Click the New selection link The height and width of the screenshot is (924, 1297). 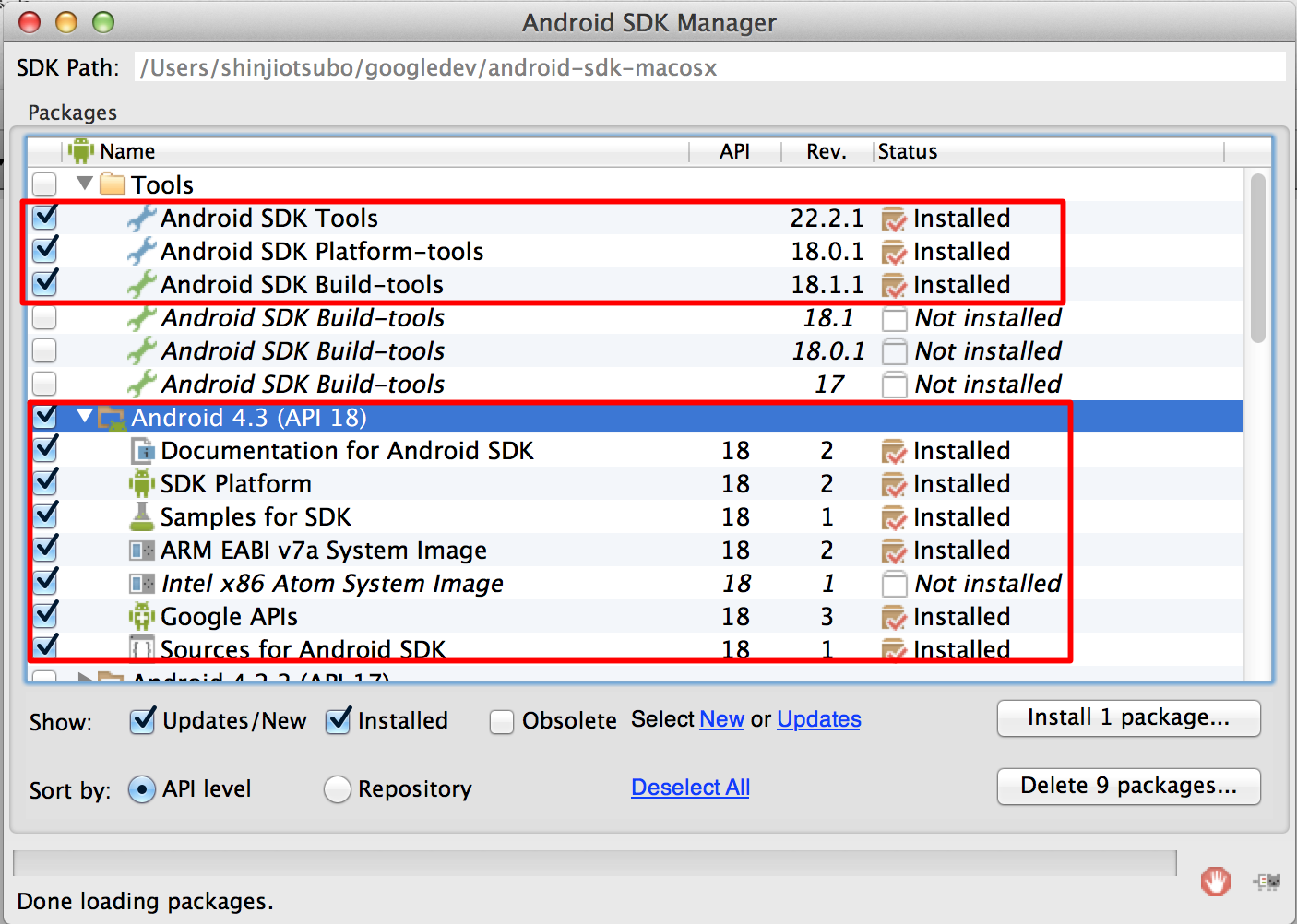pos(722,719)
